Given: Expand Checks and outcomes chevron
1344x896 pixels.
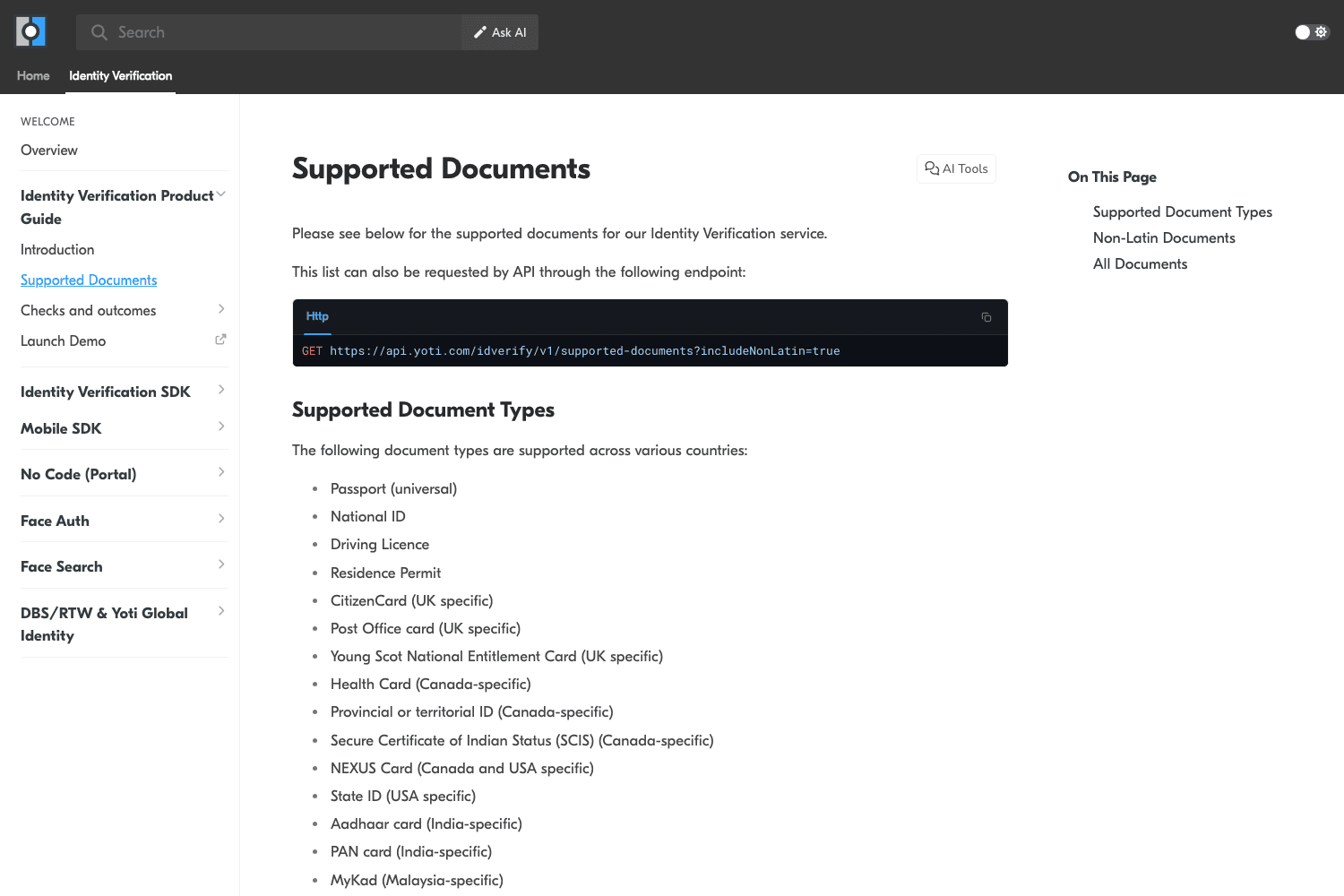Looking at the screenshot, I should [x=221, y=309].
